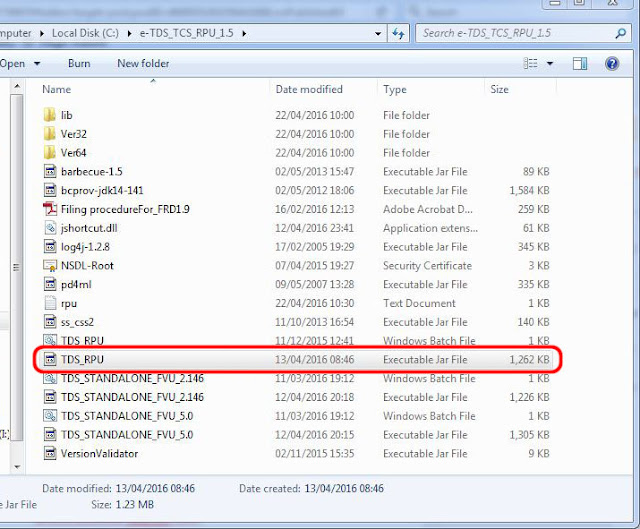Open the lib folder icon

(49, 115)
